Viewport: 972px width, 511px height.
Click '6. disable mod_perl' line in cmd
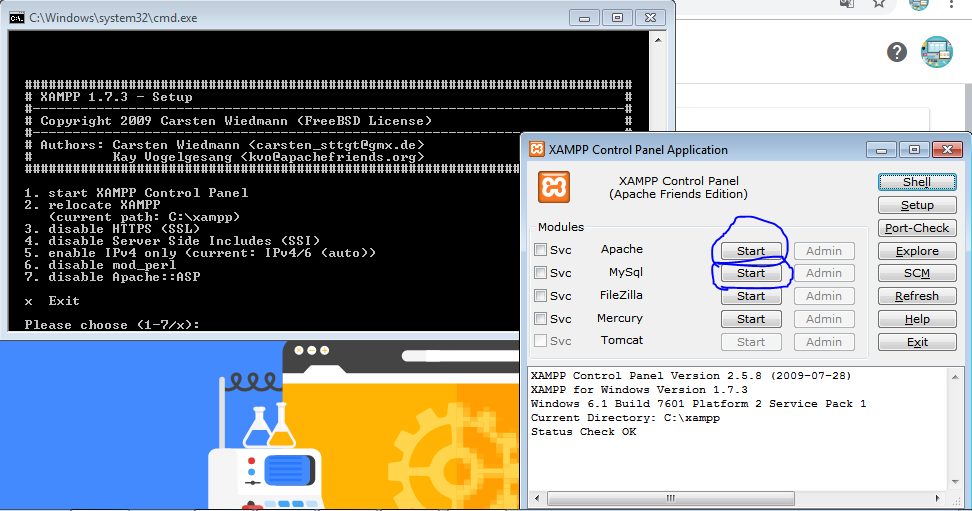pyautogui.click(x=100, y=264)
